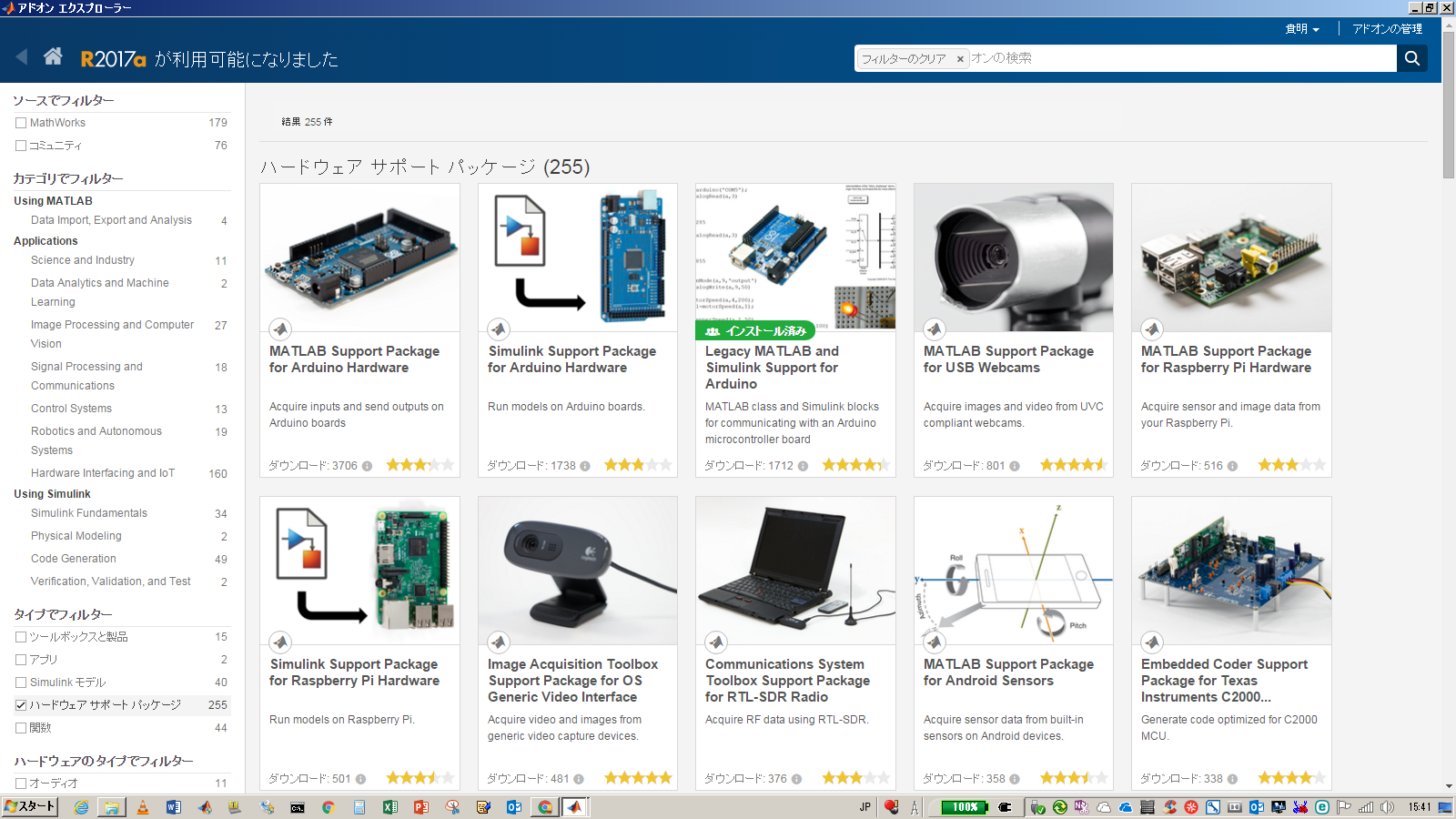Click info icon beside download count 3706
The height and width of the screenshot is (819, 1456).
(x=367, y=466)
